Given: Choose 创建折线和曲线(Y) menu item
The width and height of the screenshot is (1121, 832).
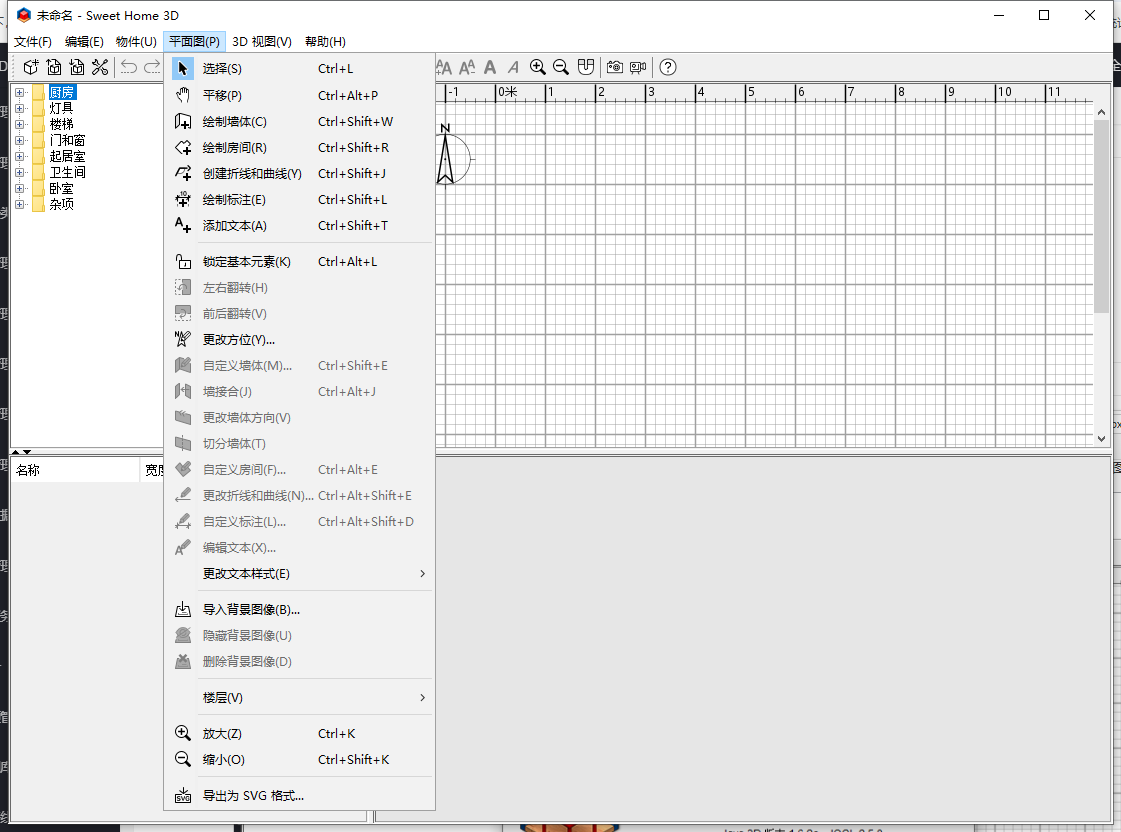Looking at the screenshot, I should (x=299, y=174).
